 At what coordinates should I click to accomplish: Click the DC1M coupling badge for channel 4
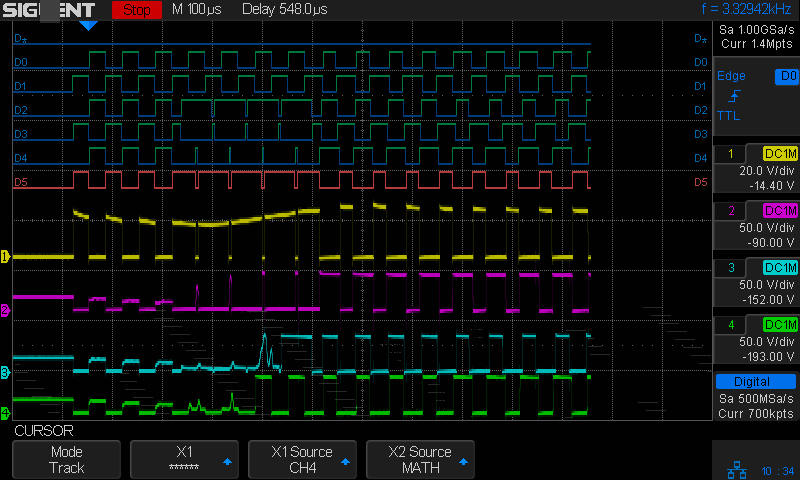click(780, 325)
